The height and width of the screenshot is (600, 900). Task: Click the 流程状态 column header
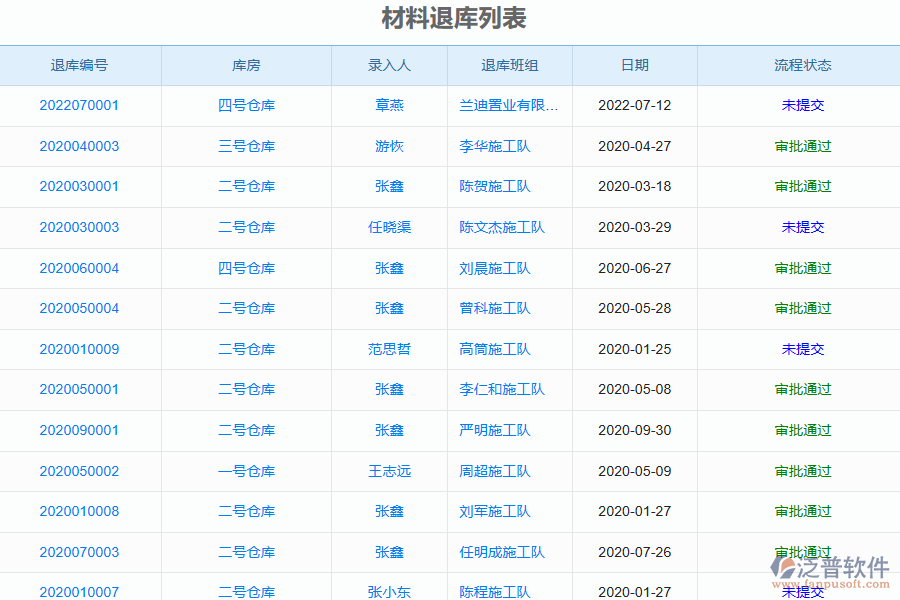click(x=803, y=65)
